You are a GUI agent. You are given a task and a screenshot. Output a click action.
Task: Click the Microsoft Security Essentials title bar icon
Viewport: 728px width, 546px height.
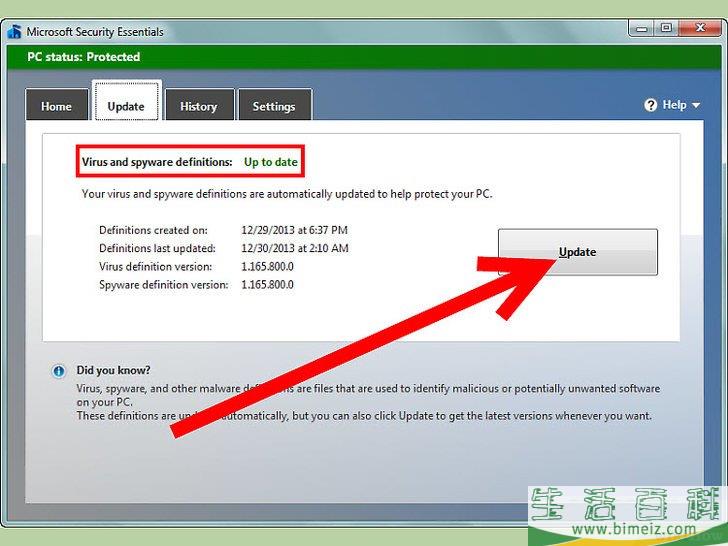pyautogui.click(x=14, y=32)
